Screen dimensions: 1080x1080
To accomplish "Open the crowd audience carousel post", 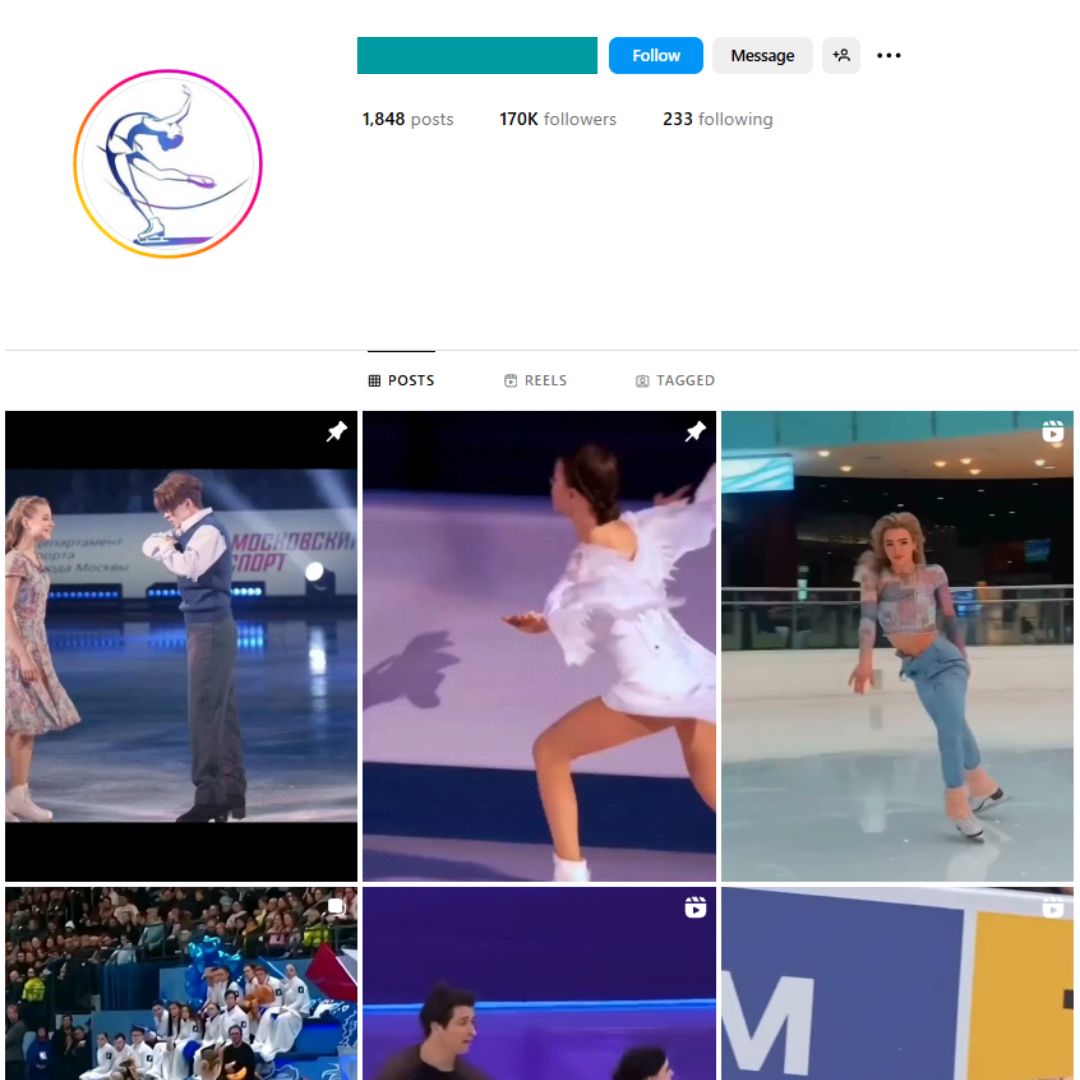I will point(181,984).
